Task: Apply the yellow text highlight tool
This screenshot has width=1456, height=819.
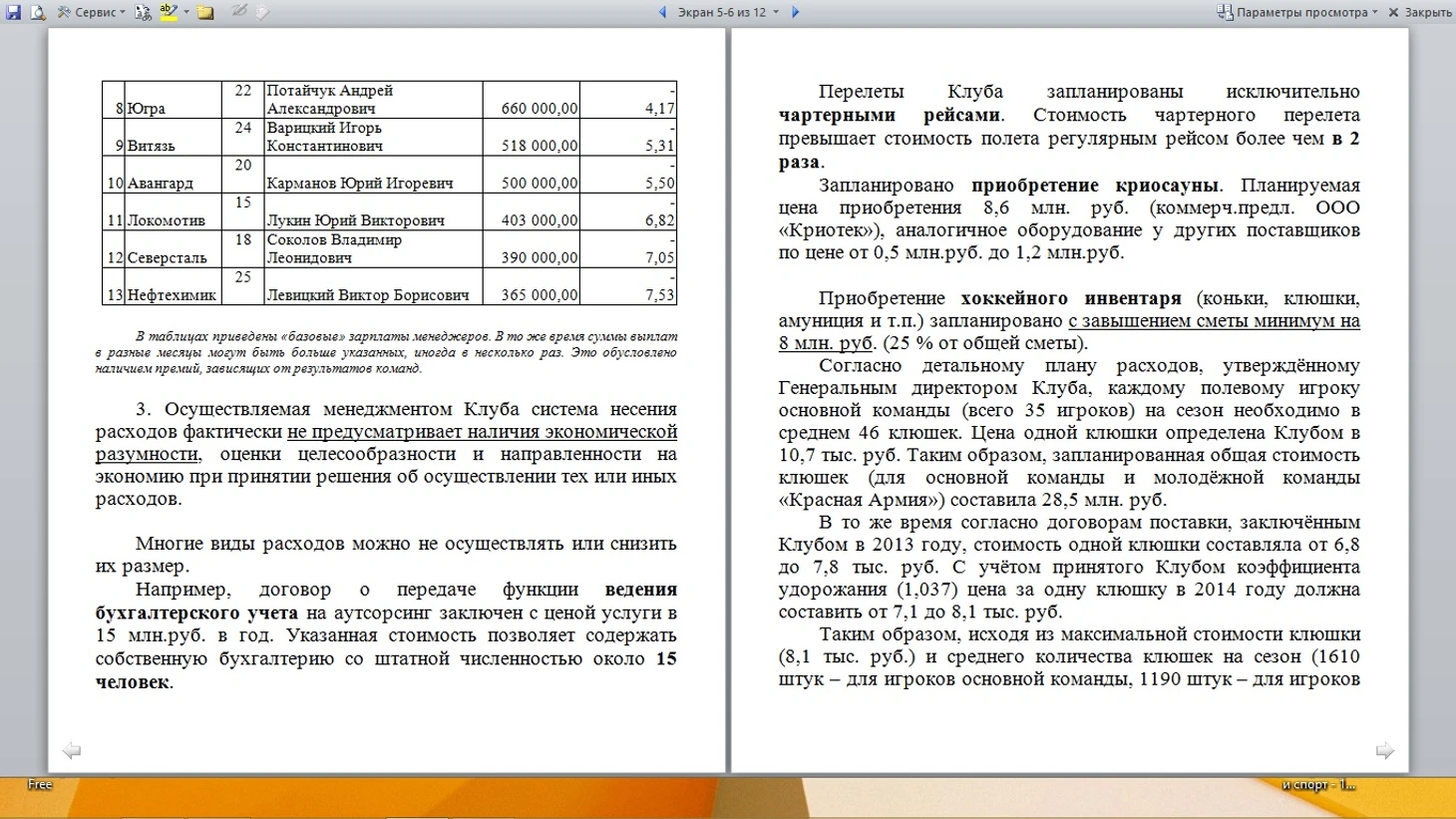Action: click(x=168, y=12)
